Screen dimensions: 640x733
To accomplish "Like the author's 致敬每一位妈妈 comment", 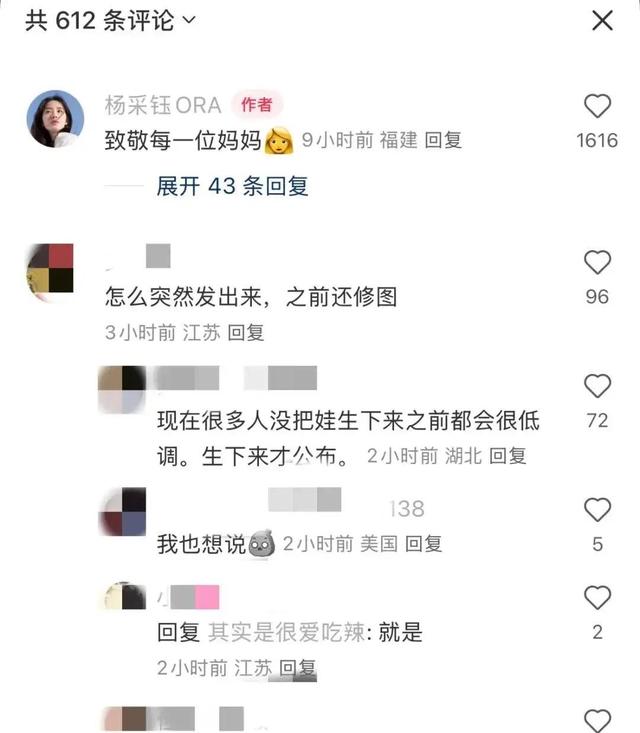I will coord(597,106).
